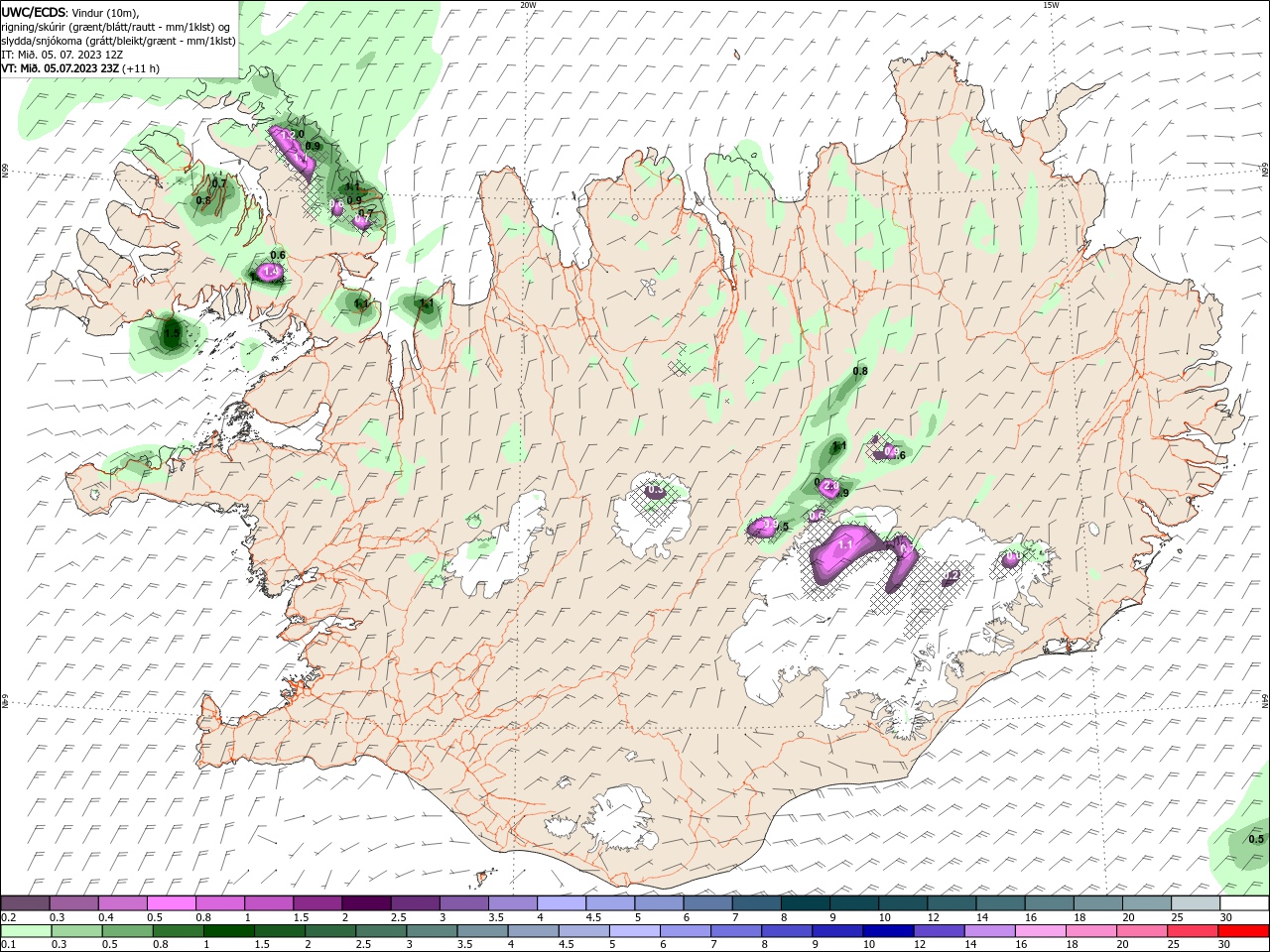Click the 'Vindur (10m)' text

point(105,12)
